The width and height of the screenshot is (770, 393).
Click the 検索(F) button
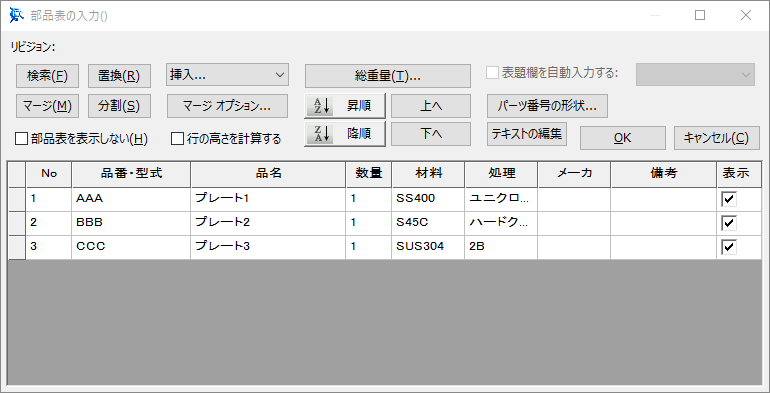pos(47,76)
